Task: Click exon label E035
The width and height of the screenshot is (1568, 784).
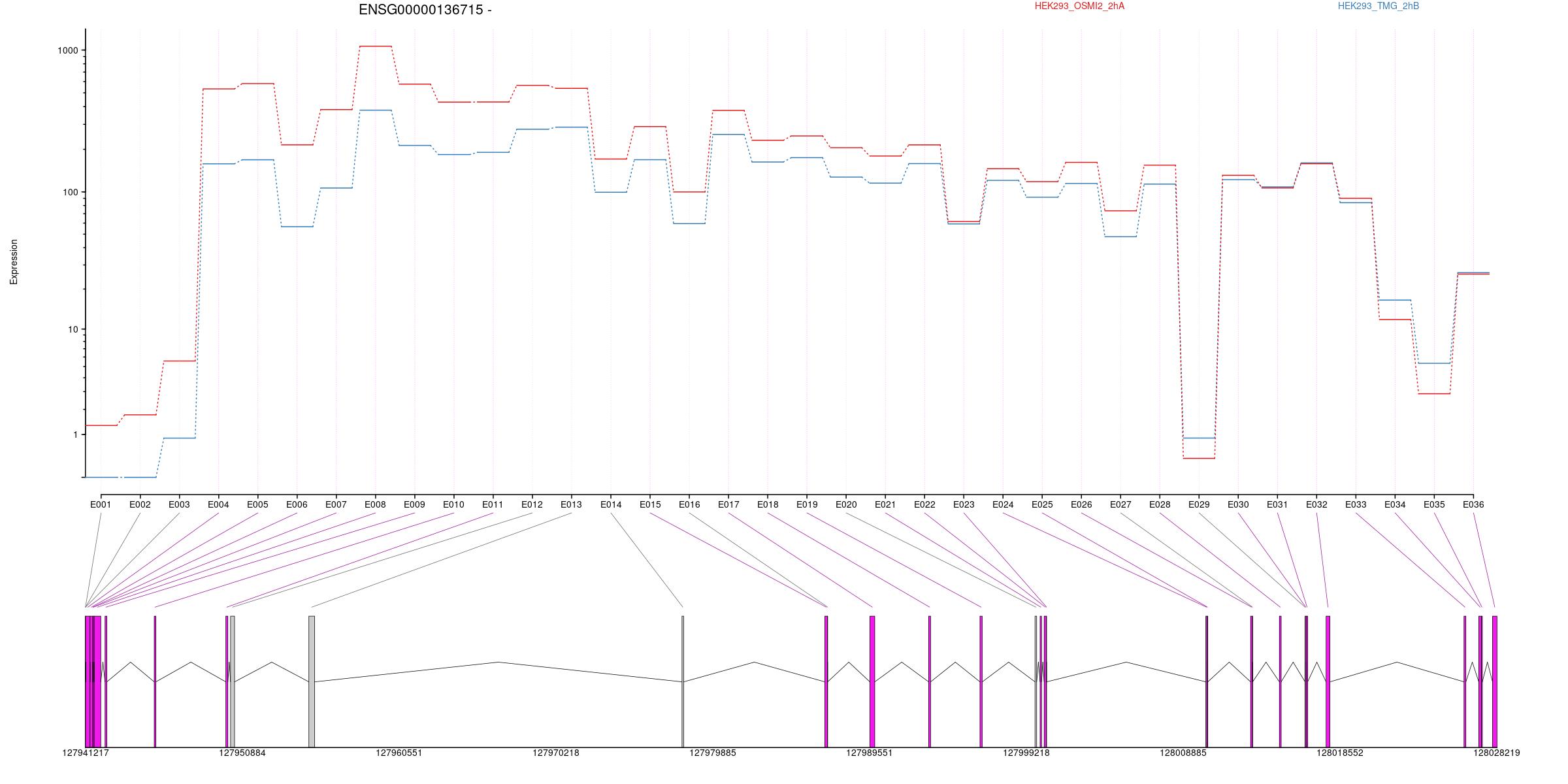Action: [x=1434, y=504]
